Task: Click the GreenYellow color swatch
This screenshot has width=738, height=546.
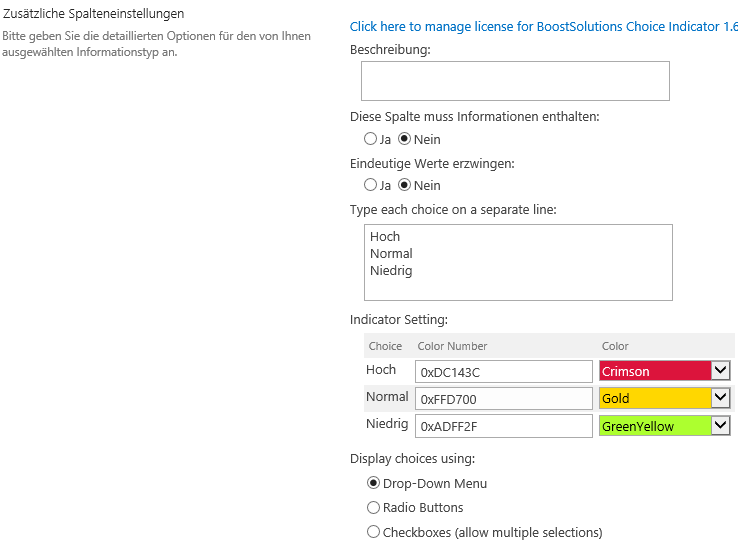Action: [655, 426]
